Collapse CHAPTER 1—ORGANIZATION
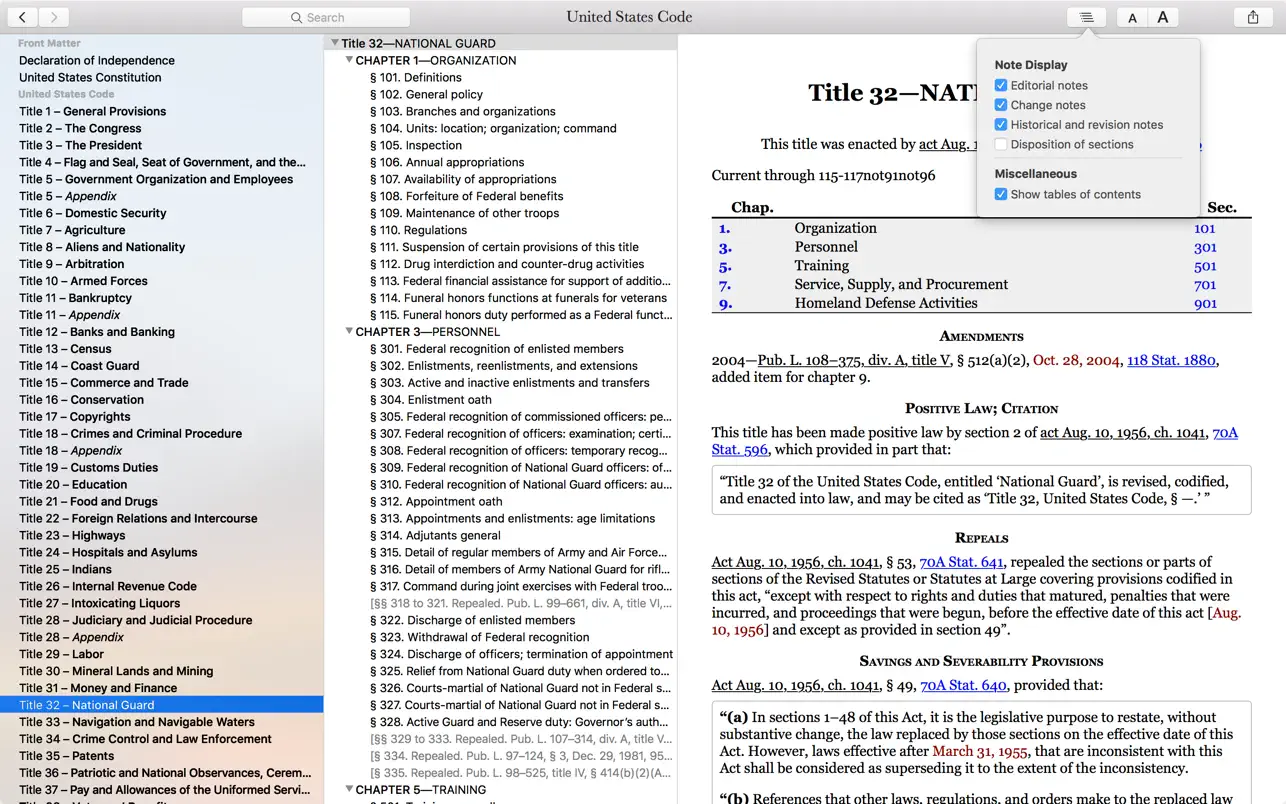This screenshot has height=804, width=1286. [348, 60]
